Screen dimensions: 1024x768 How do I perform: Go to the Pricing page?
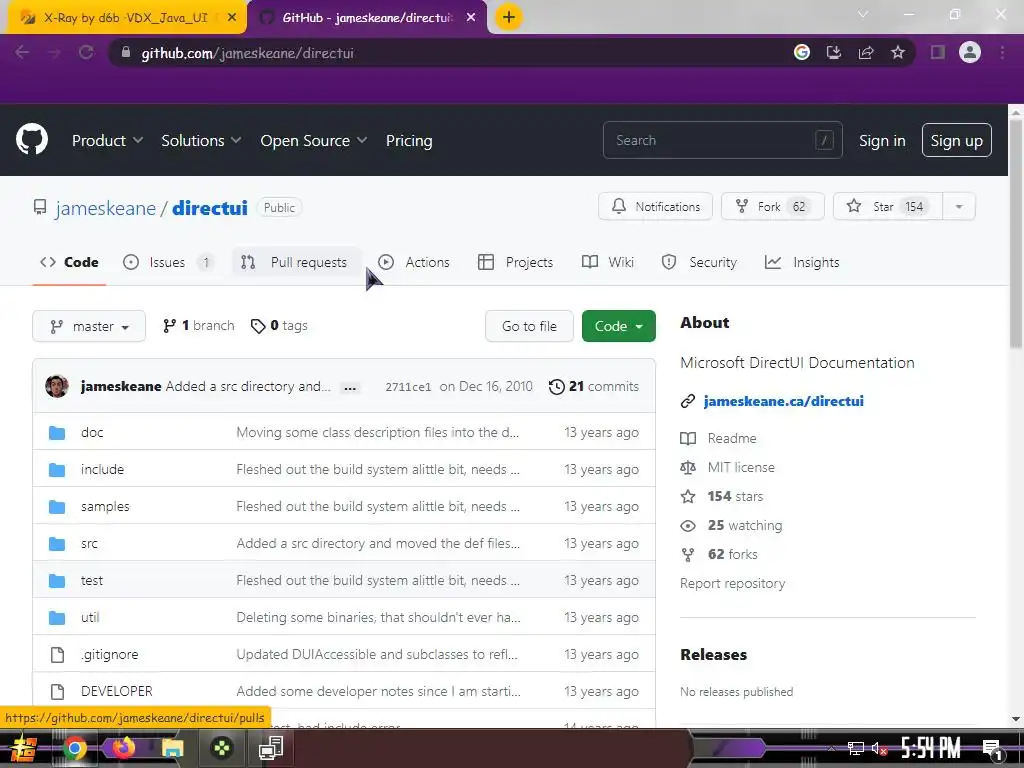pyautogui.click(x=409, y=140)
